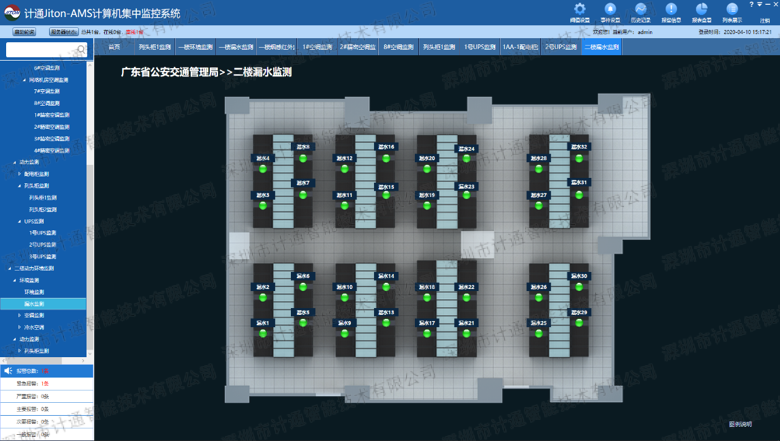Open the network settings gear icon
This screenshot has height=441, width=780.
(579, 9)
